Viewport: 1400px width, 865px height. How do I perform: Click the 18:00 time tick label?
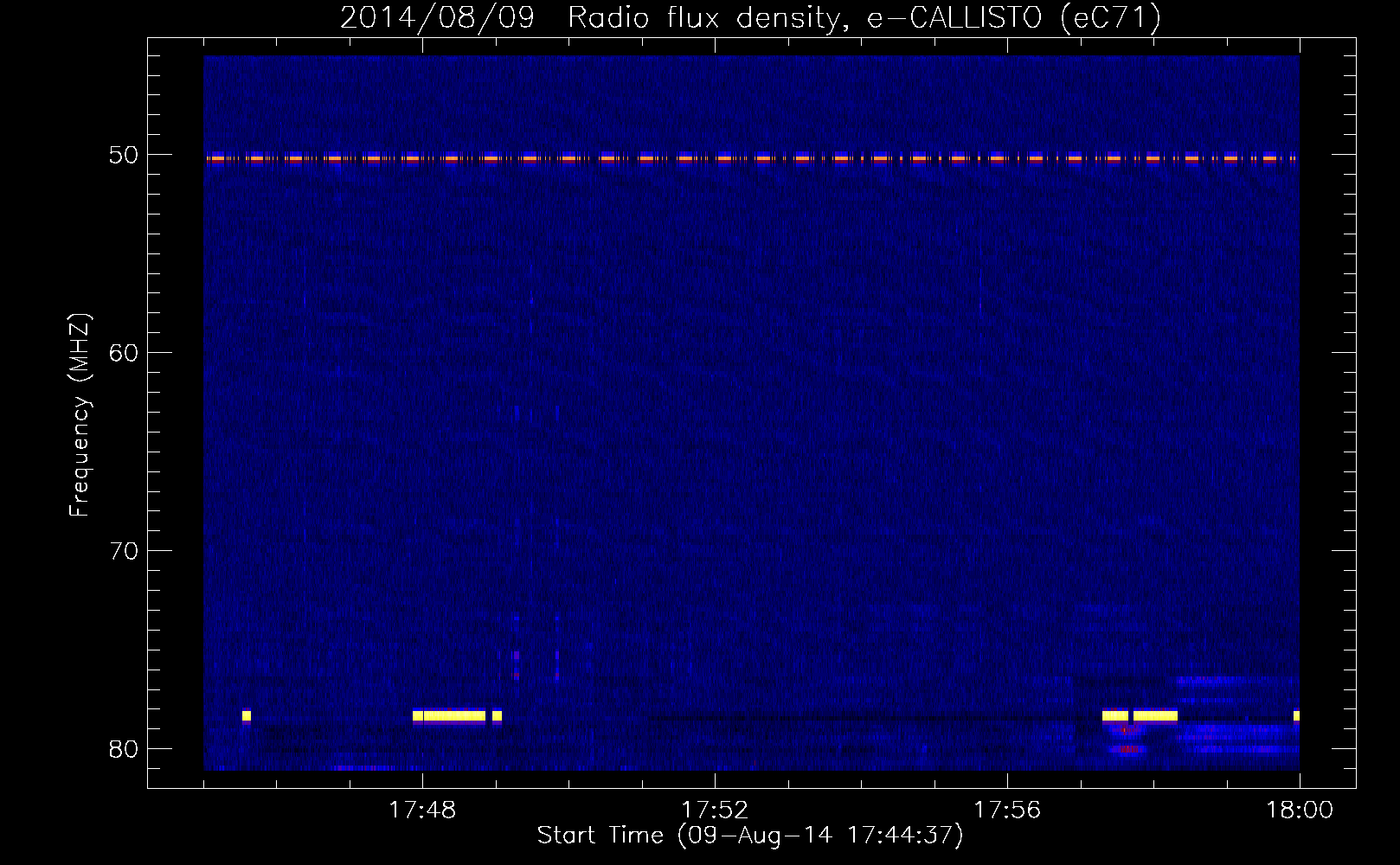click(x=1300, y=811)
